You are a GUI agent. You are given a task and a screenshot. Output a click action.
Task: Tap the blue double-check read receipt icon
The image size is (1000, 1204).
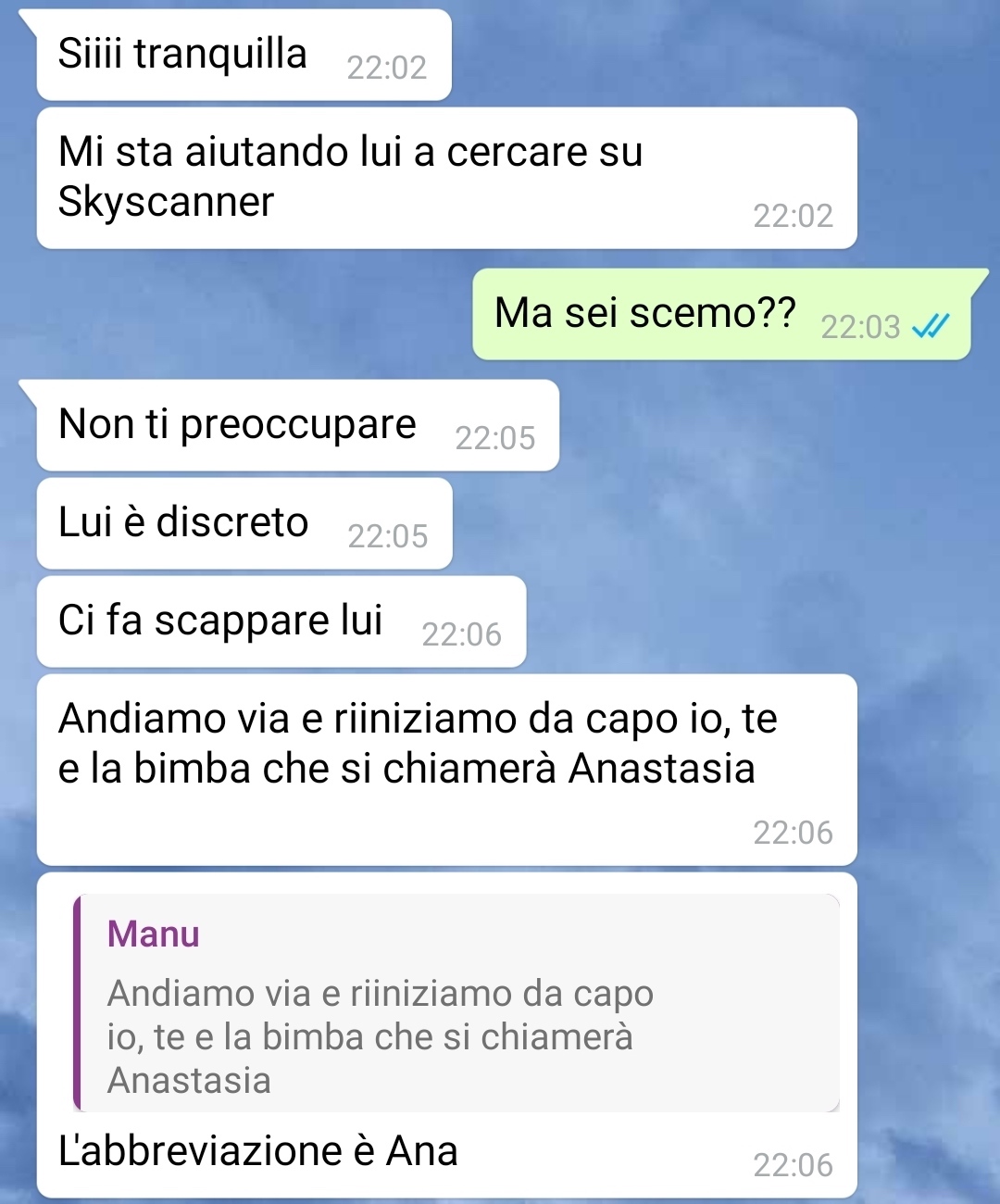coord(931,326)
